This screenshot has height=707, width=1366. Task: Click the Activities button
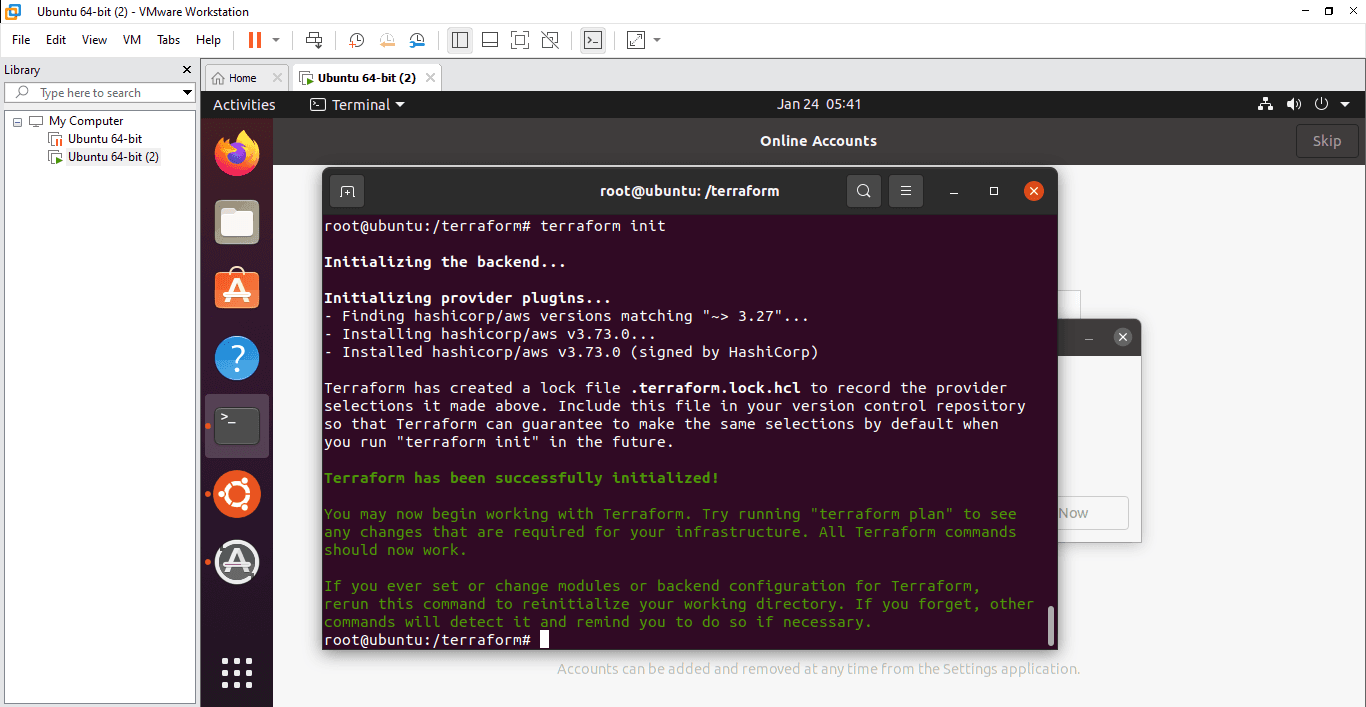click(x=244, y=105)
